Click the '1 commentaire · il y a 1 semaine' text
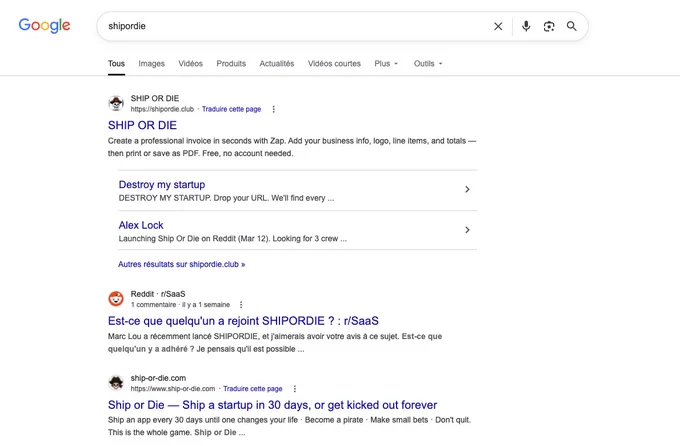The width and height of the screenshot is (680, 446). 180,305
